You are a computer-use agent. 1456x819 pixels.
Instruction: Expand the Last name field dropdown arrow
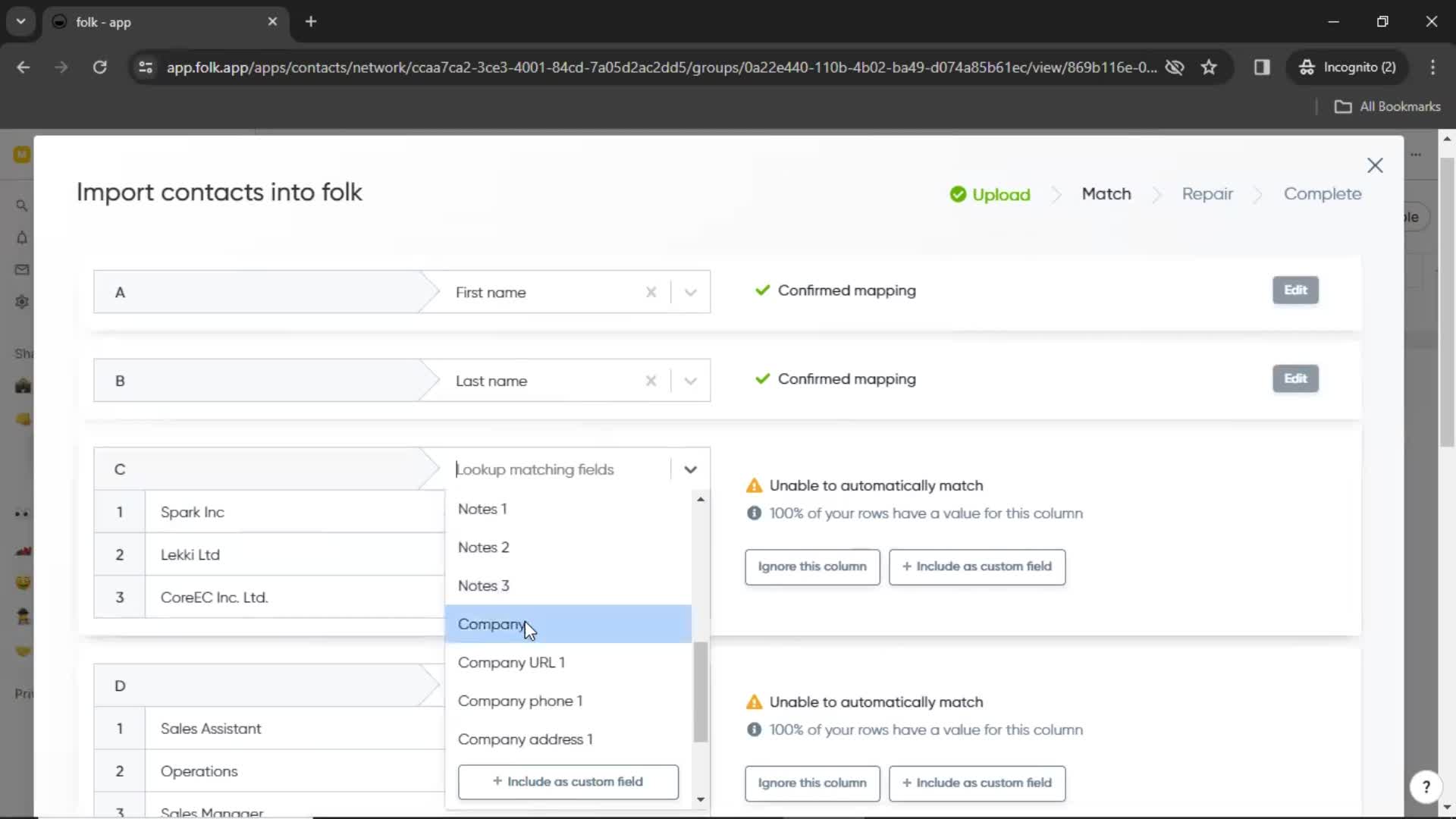tap(690, 380)
